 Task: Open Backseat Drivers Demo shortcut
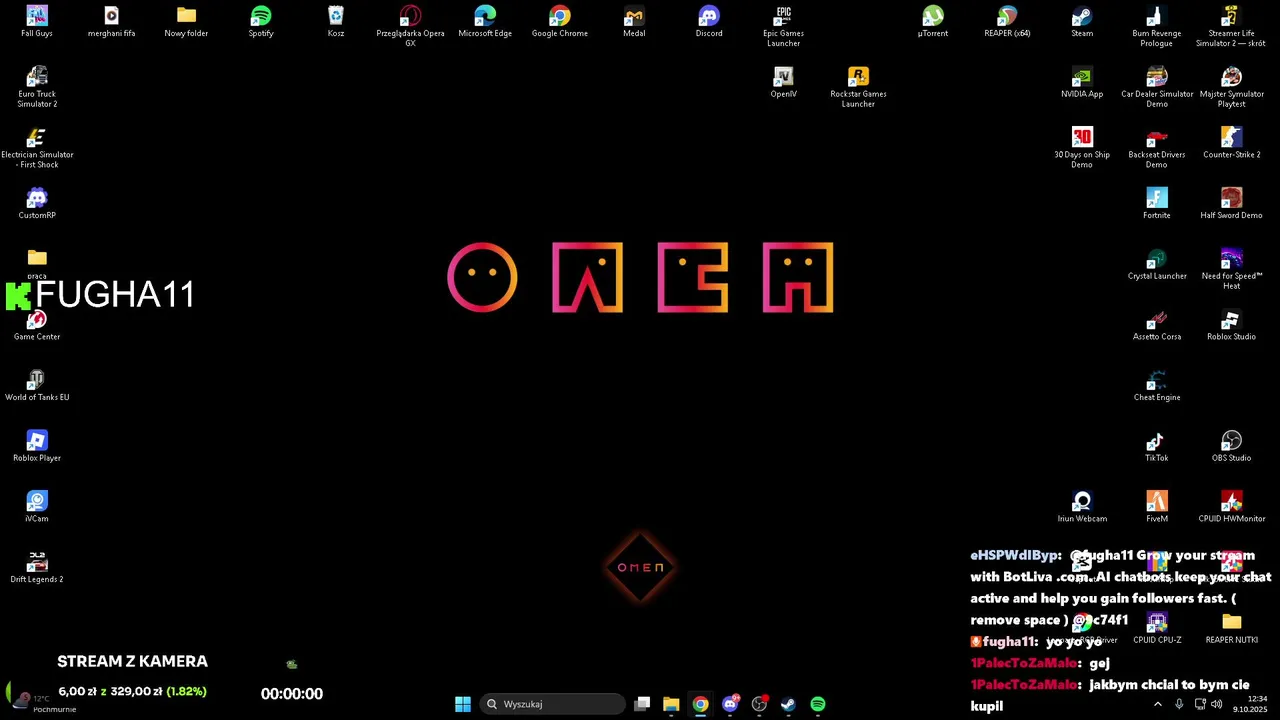[1157, 148]
